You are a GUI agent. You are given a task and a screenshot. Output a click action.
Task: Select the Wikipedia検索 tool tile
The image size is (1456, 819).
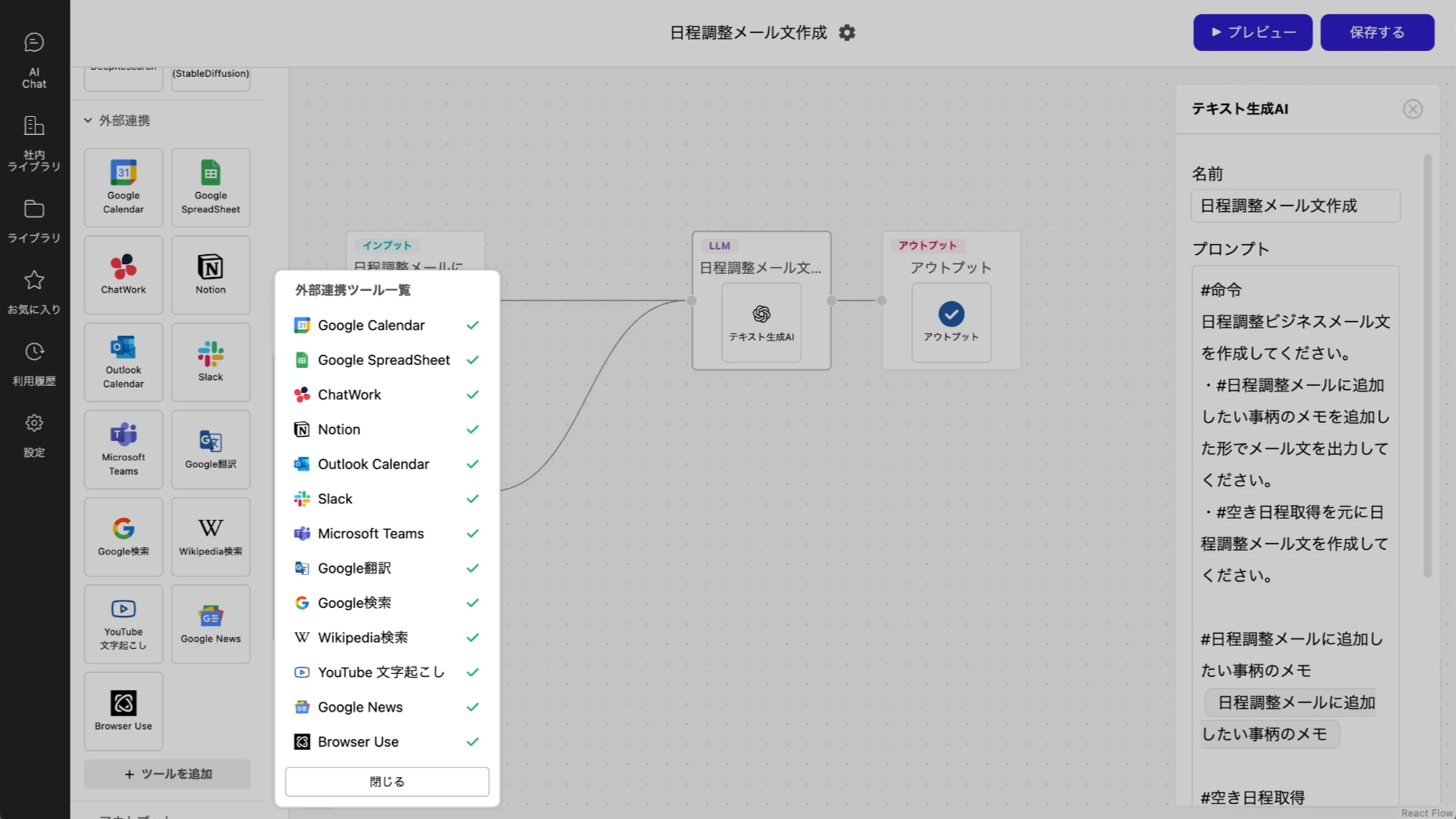click(x=211, y=537)
